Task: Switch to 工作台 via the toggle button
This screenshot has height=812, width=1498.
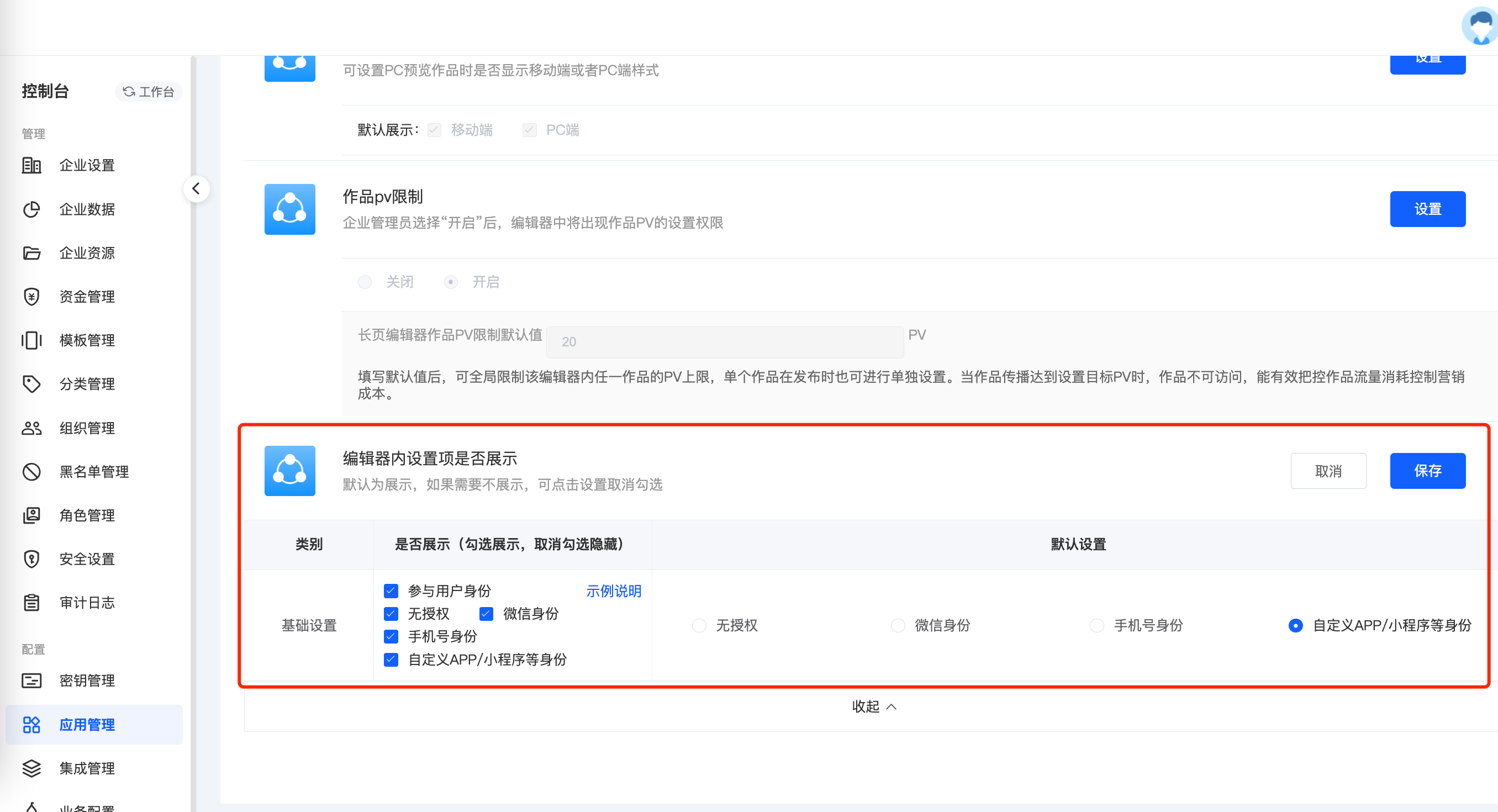Action: click(149, 92)
